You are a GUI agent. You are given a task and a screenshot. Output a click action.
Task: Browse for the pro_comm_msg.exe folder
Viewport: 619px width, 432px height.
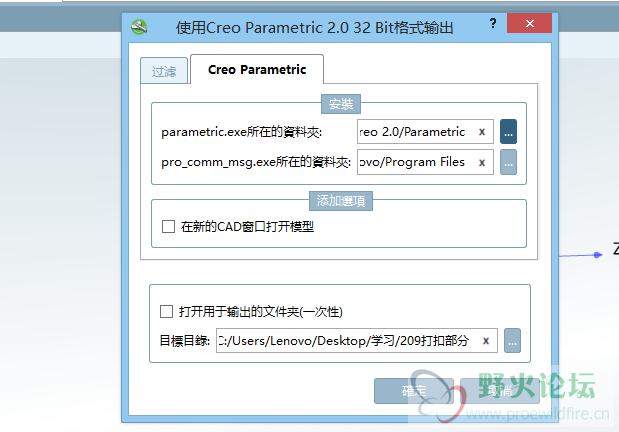pos(508,162)
